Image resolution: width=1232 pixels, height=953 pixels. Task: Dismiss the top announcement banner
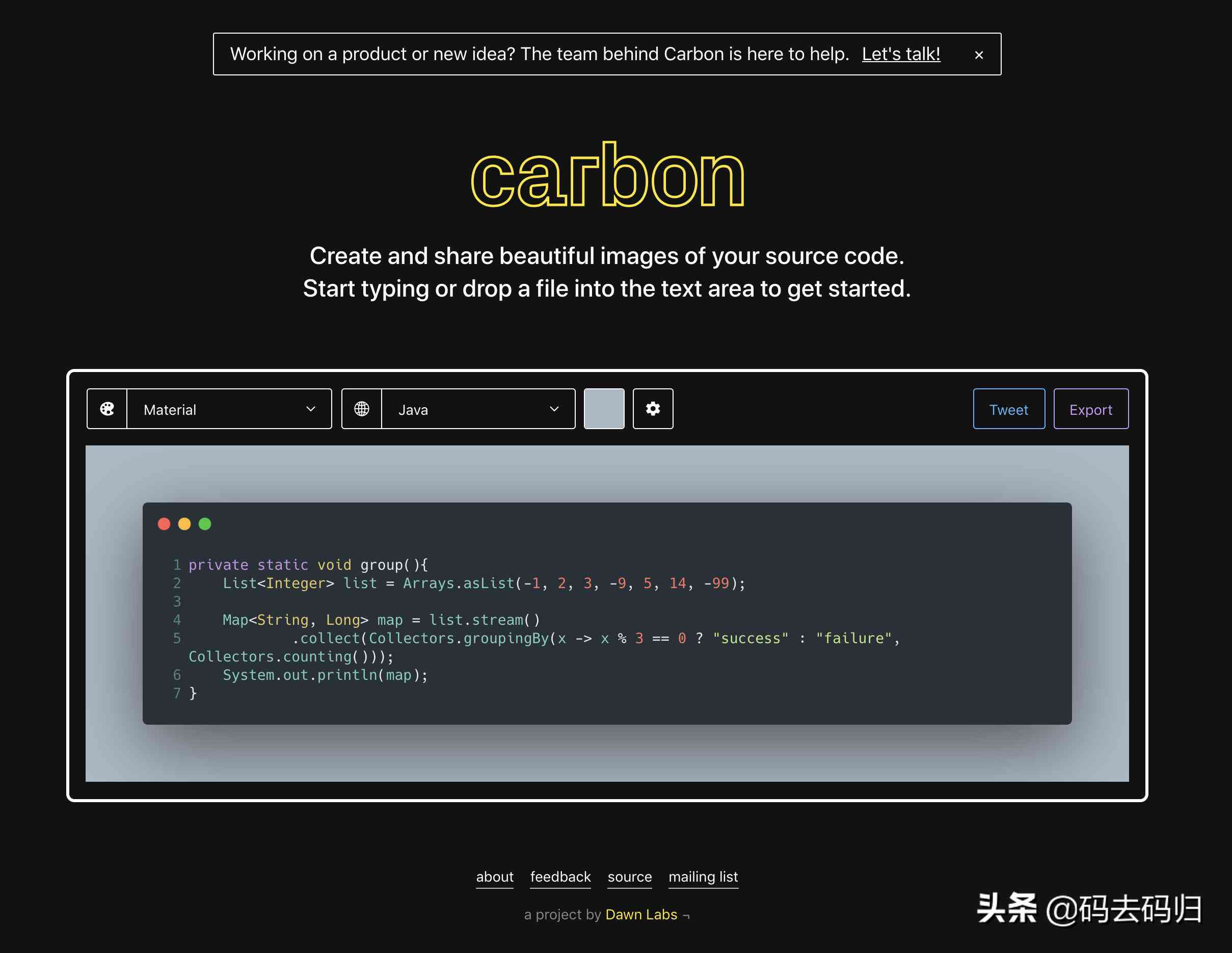click(979, 53)
